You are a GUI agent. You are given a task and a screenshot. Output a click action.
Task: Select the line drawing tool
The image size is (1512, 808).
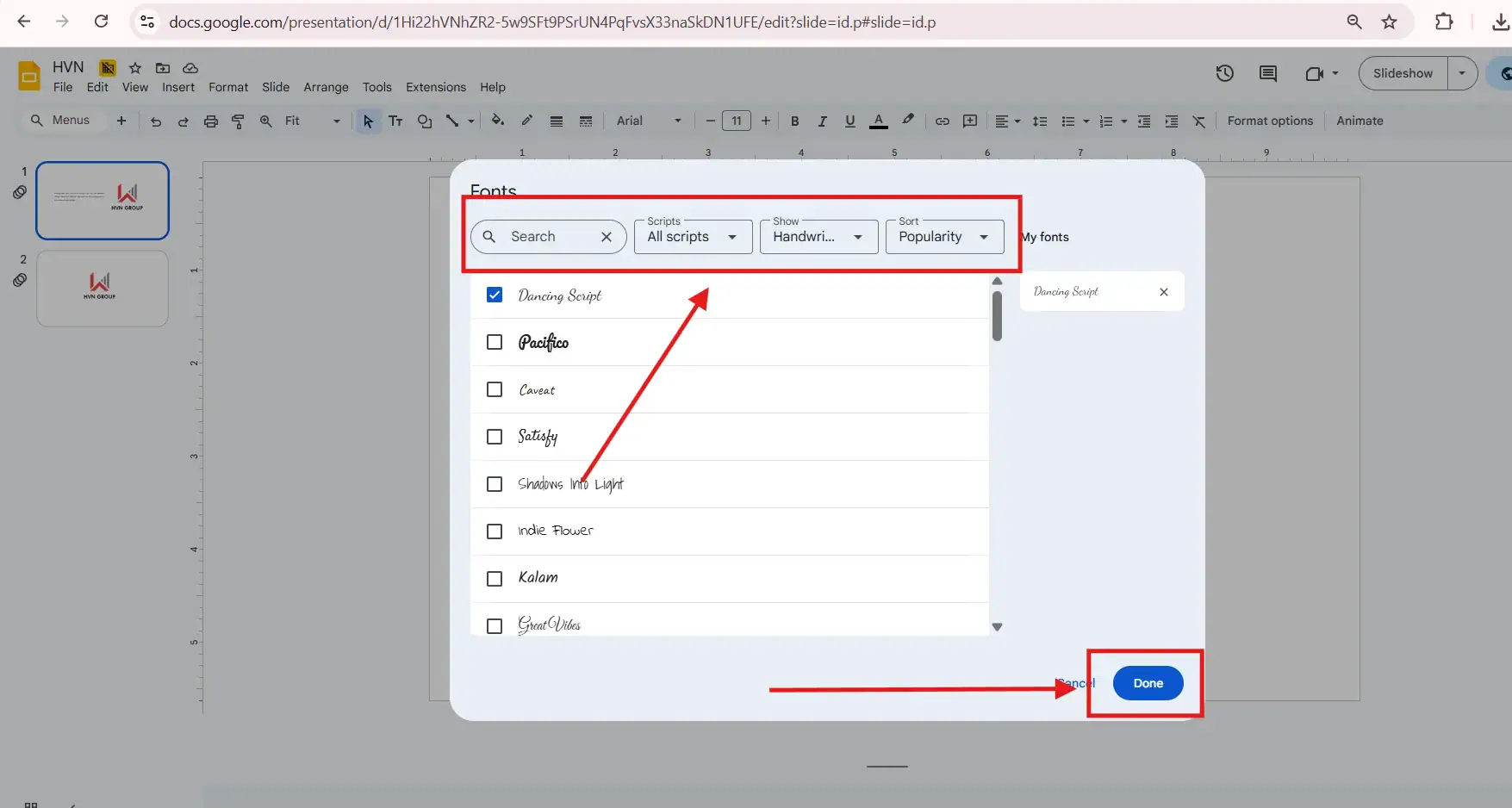point(451,121)
